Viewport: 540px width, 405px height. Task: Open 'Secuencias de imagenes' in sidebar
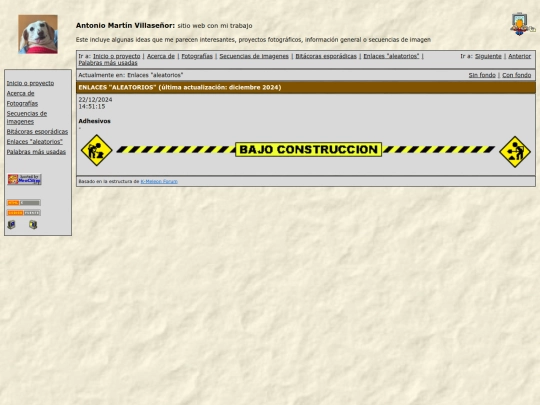click(27, 117)
